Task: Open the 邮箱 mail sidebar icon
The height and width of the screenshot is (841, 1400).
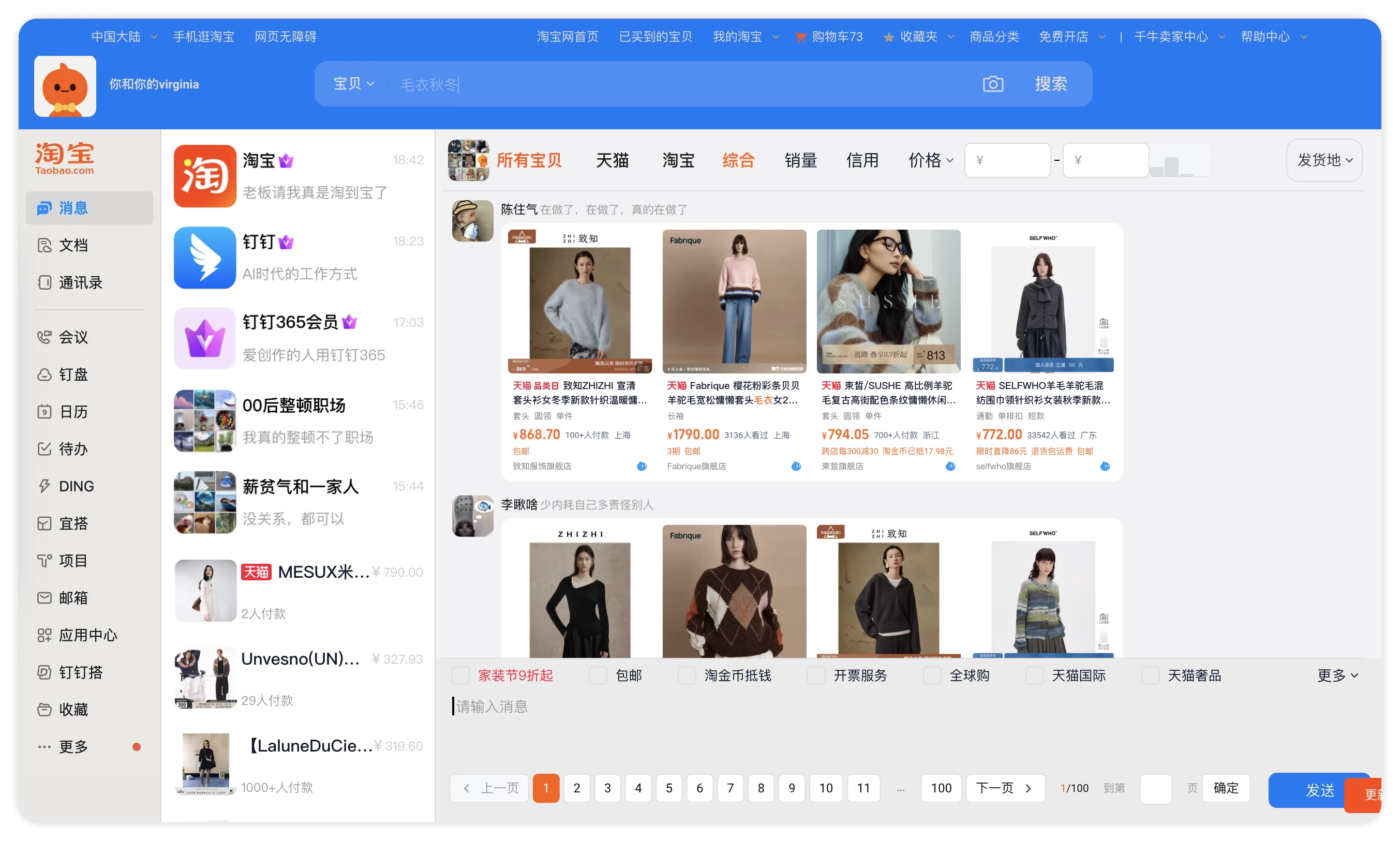Action: point(44,598)
